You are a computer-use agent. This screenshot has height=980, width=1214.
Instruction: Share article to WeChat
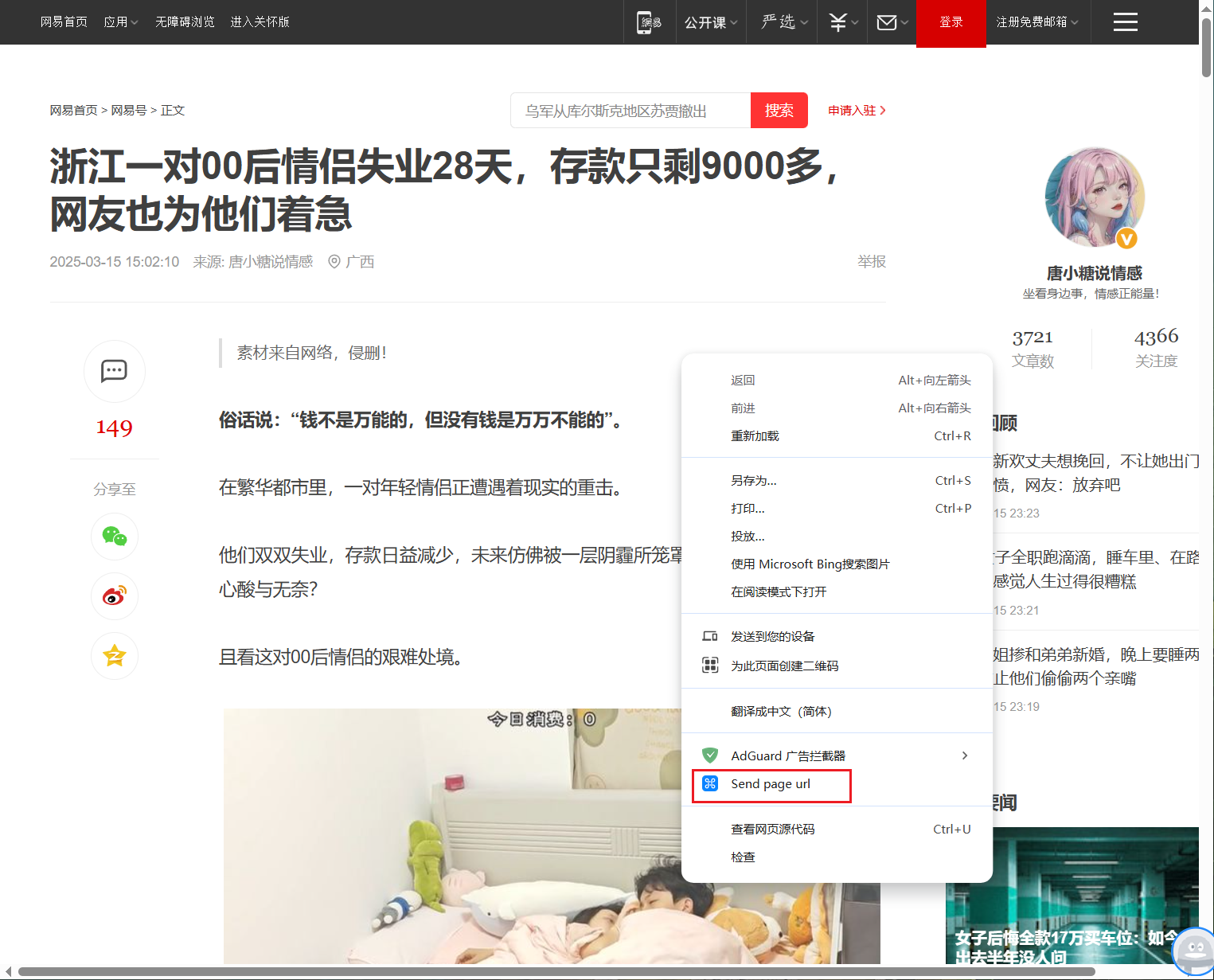(114, 537)
